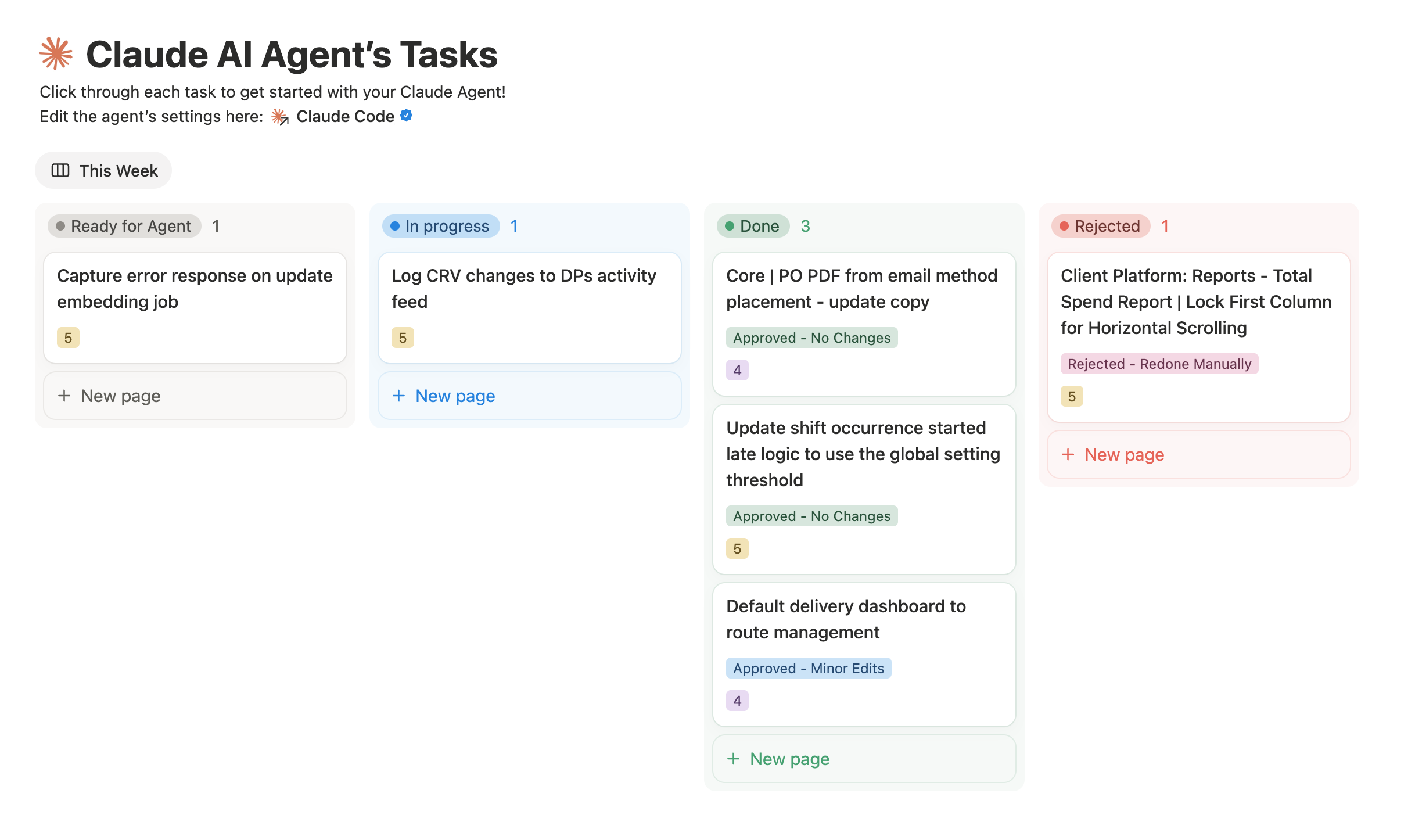The height and width of the screenshot is (840, 1415).
Task: Switch to the This Week view tab
Action: (x=103, y=170)
